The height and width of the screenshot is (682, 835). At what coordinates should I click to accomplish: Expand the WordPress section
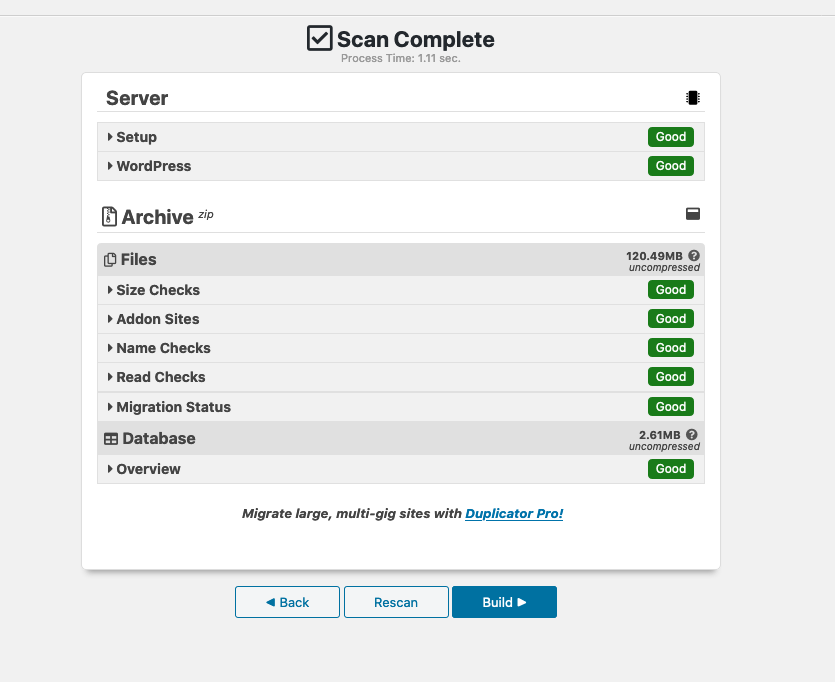tap(400, 166)
